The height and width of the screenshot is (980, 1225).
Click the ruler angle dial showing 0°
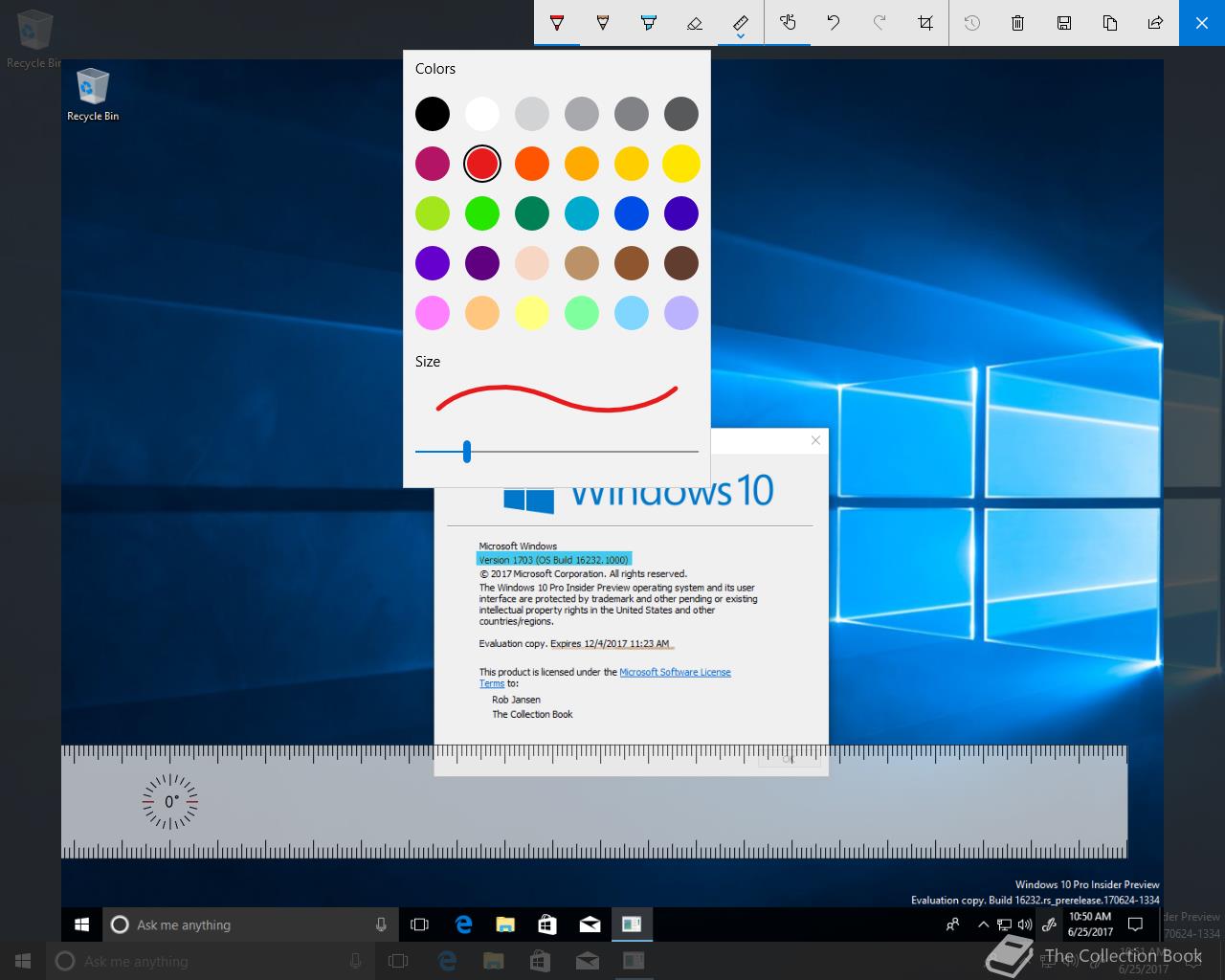[x=170, y=801]
